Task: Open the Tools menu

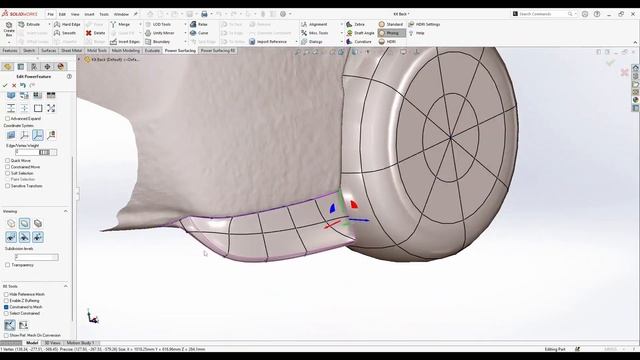Action: pyautogui.click(x=104, y=14)
